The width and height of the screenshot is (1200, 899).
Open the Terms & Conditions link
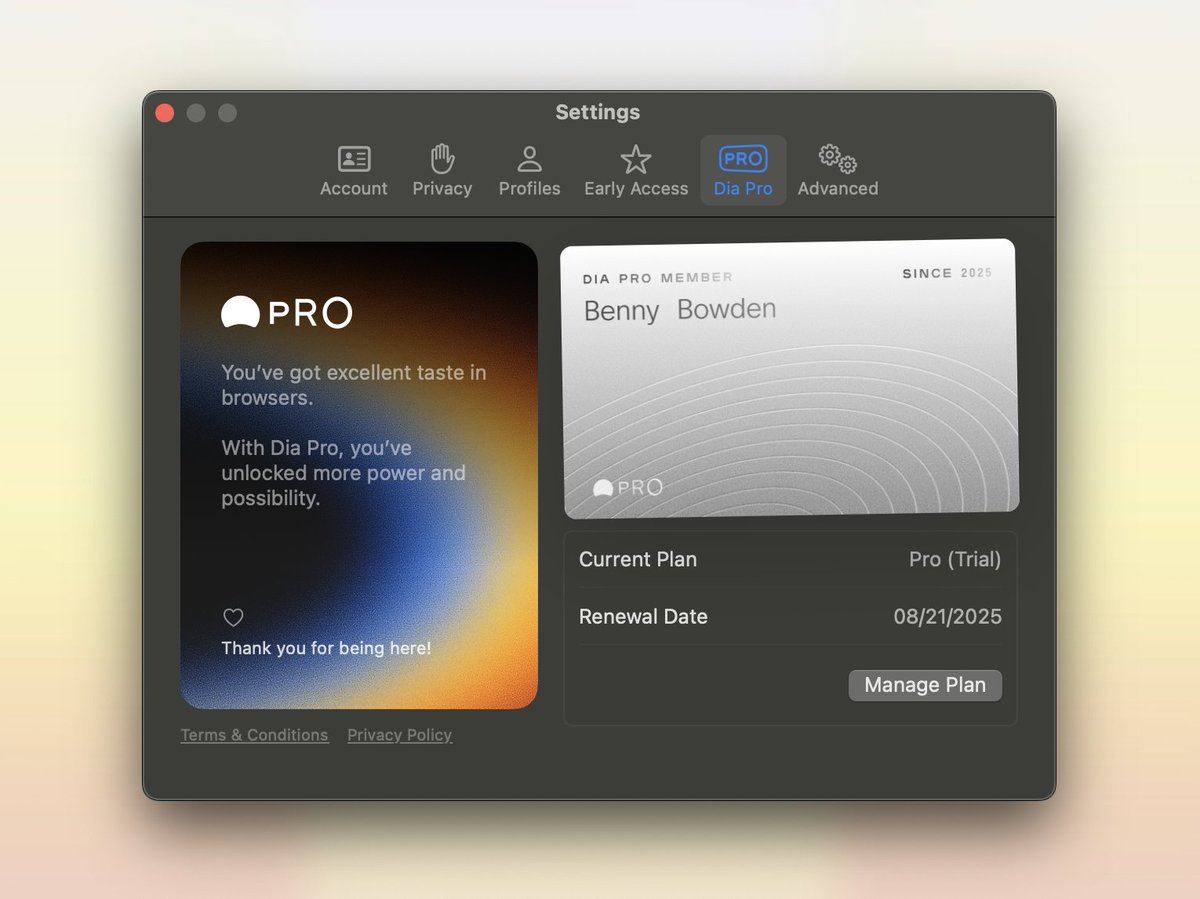tap(254, 735)
